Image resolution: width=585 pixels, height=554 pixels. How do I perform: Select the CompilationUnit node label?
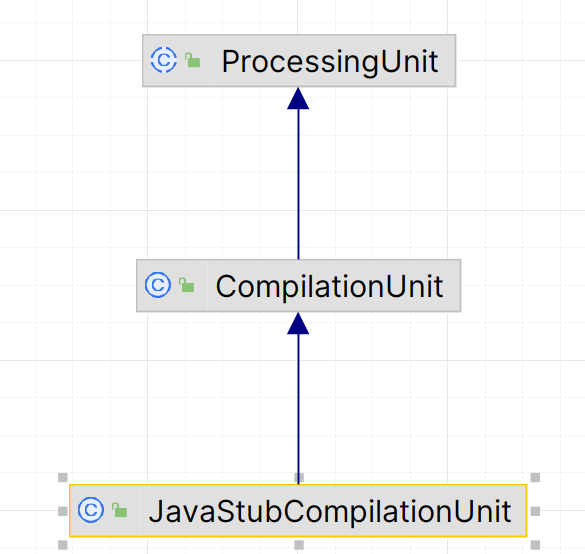coord(329,287)
